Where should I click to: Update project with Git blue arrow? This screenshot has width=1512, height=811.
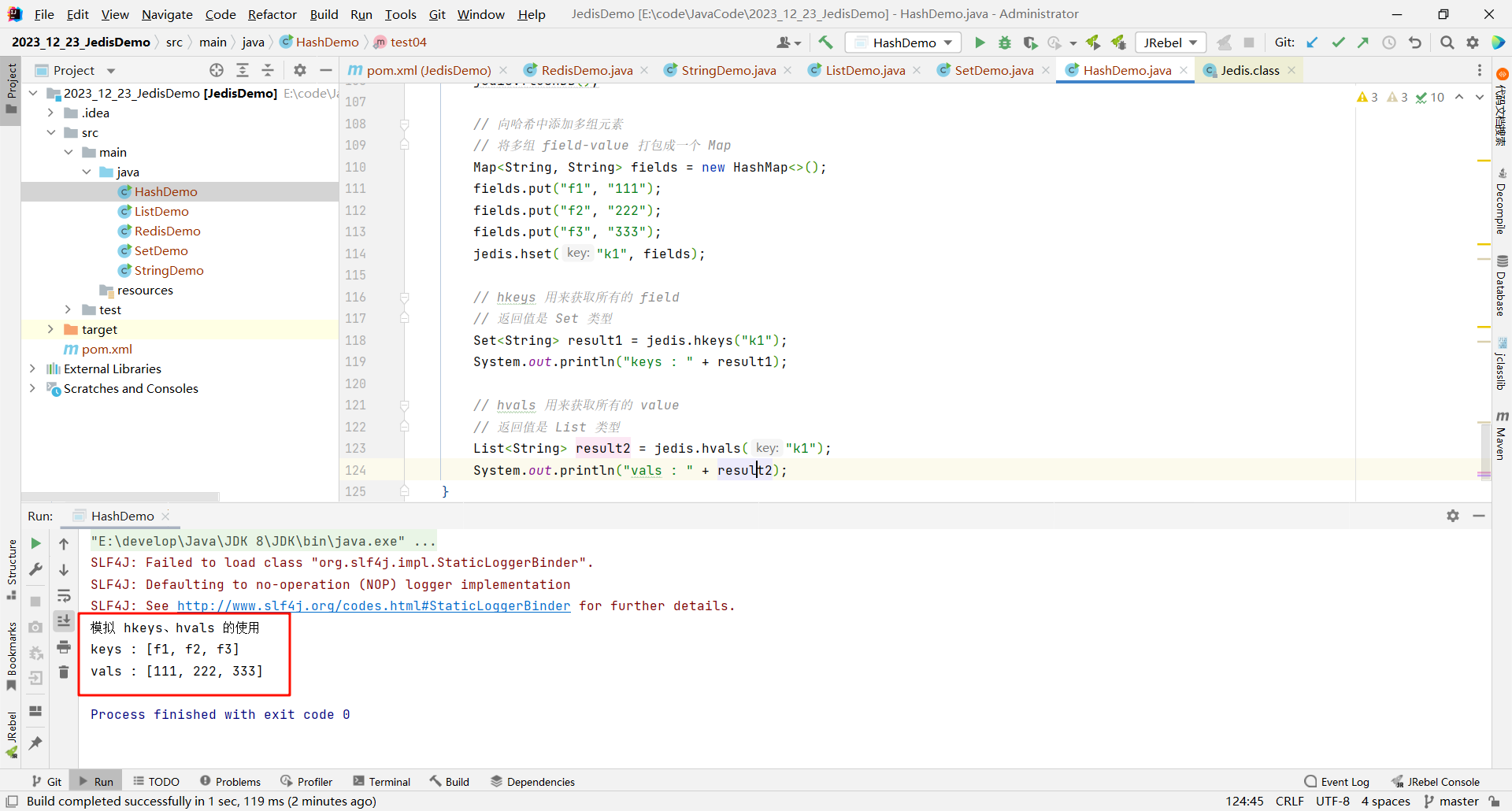point(1313,43)
